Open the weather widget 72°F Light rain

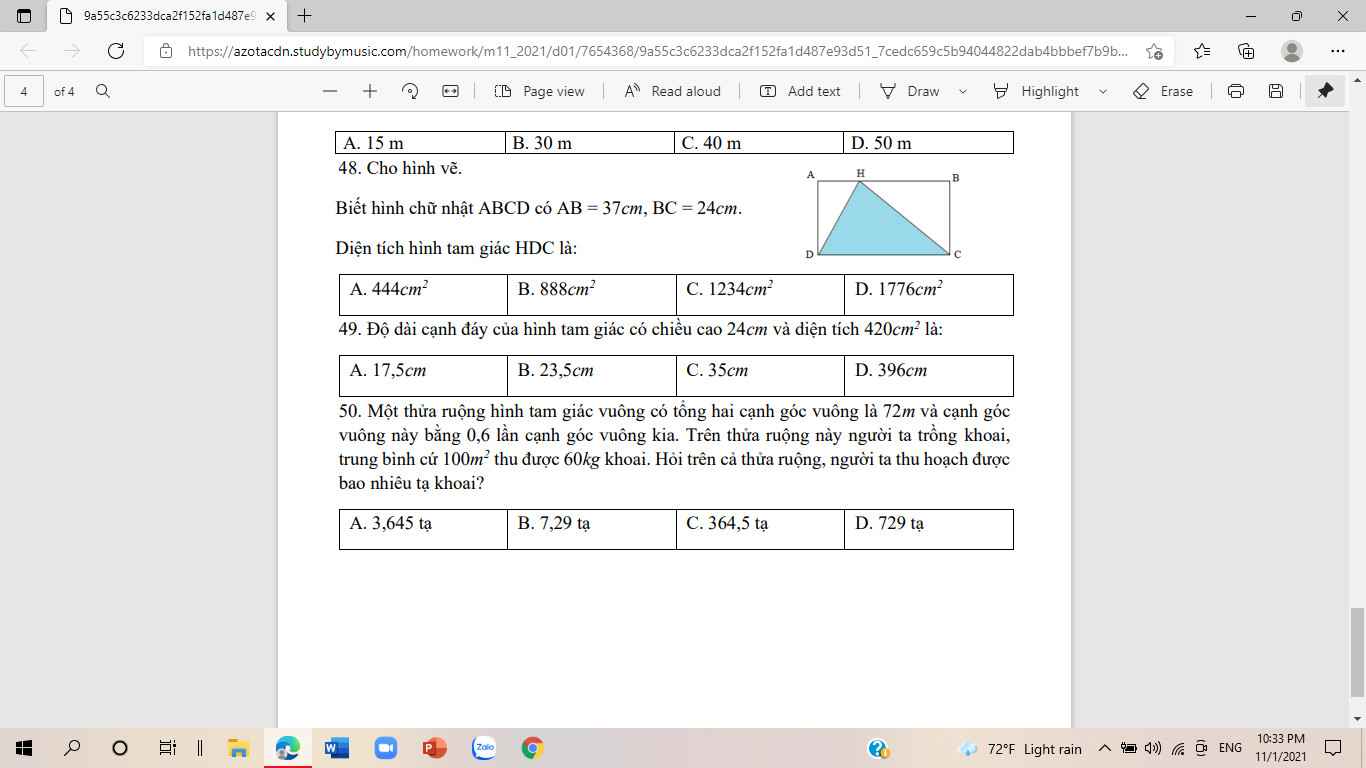[x=1020, y=748]
